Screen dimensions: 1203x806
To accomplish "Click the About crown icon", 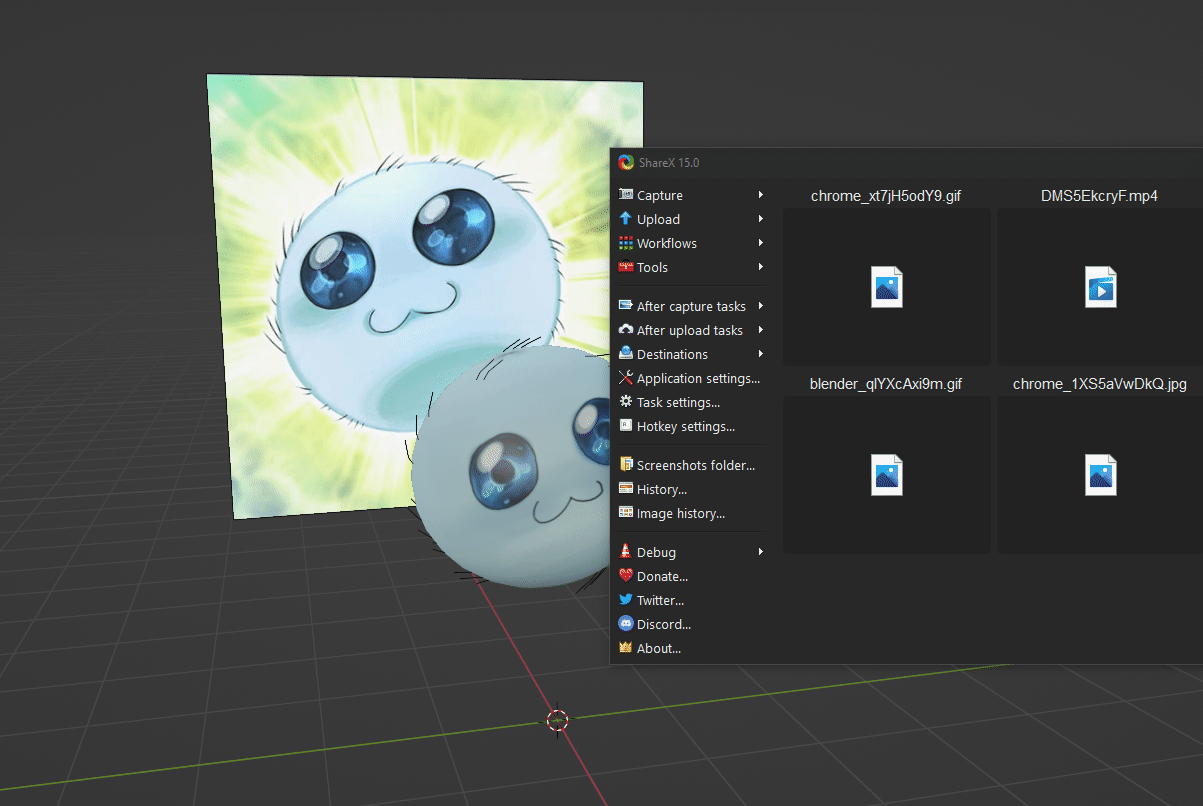I will [626, 648].
